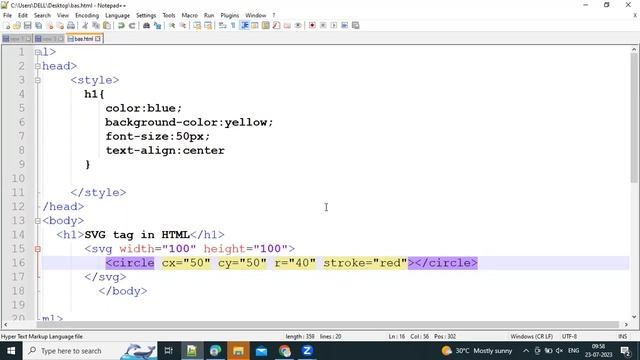The image size is (640, 360).
Task: Click the Paste clipboard toolbar icon
Action: (x=107, y=25)
